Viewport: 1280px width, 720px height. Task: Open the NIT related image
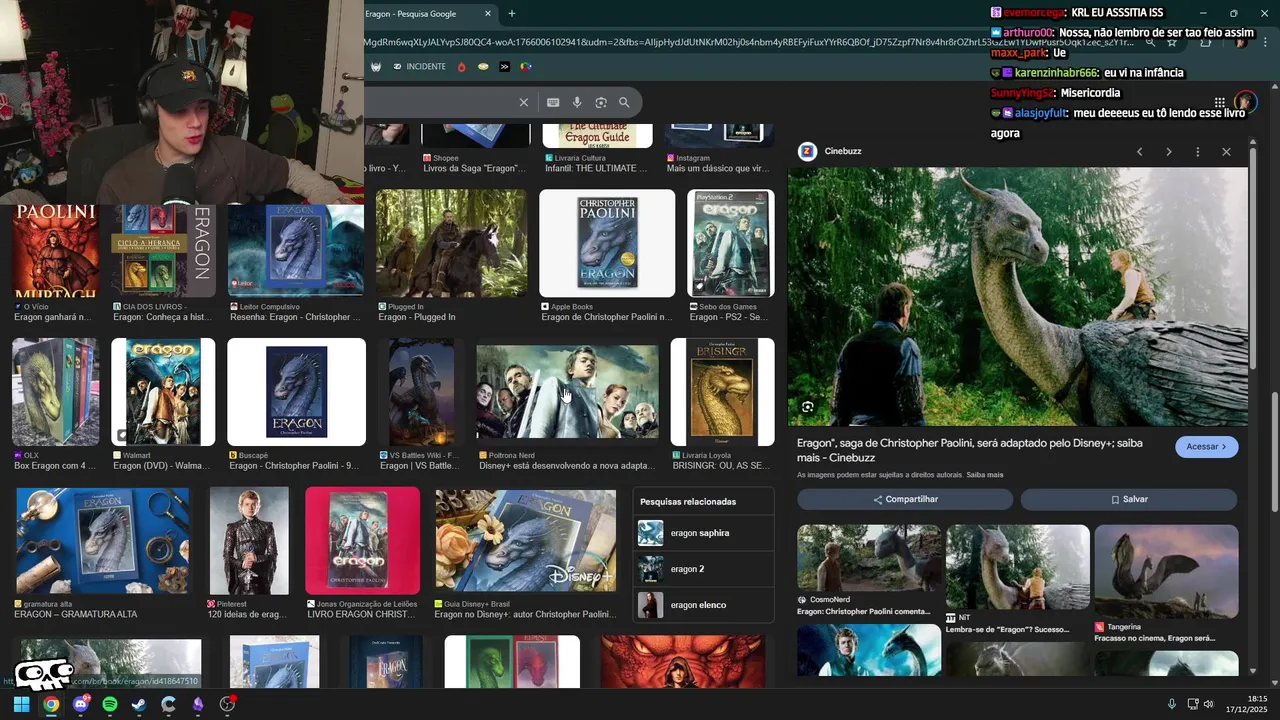click(x=1018, y=567)
